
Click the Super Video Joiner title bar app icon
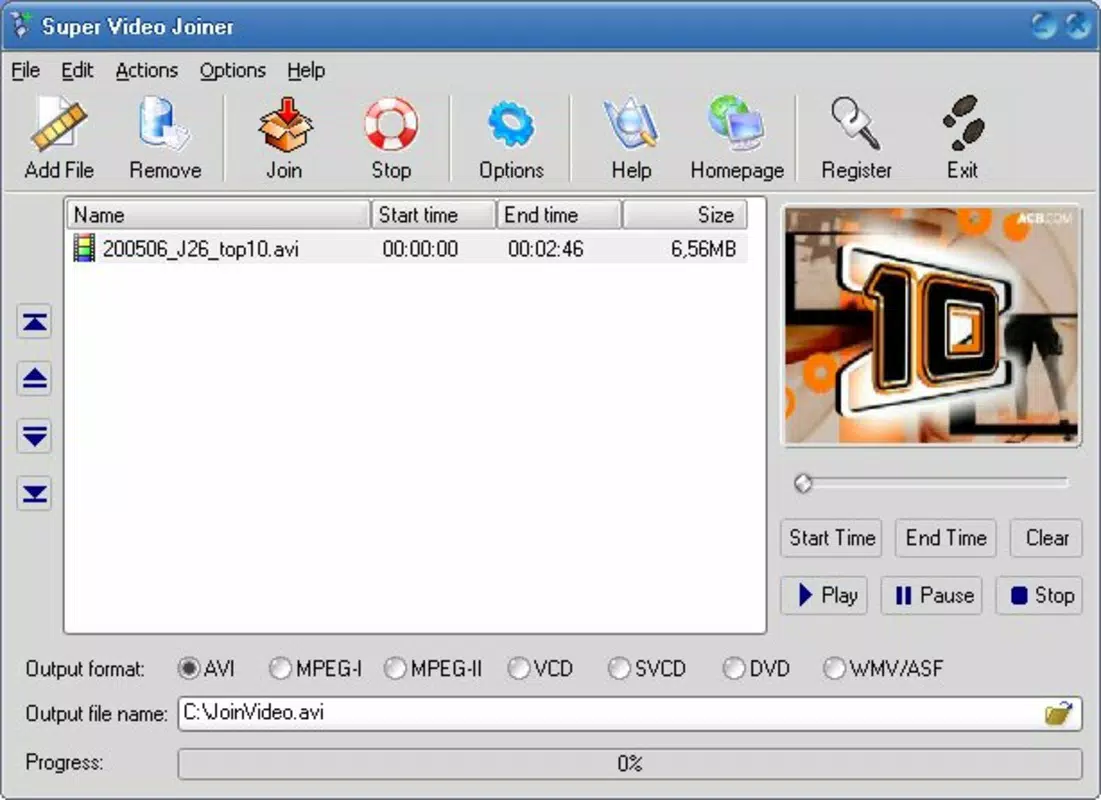[x=21, y=25]
